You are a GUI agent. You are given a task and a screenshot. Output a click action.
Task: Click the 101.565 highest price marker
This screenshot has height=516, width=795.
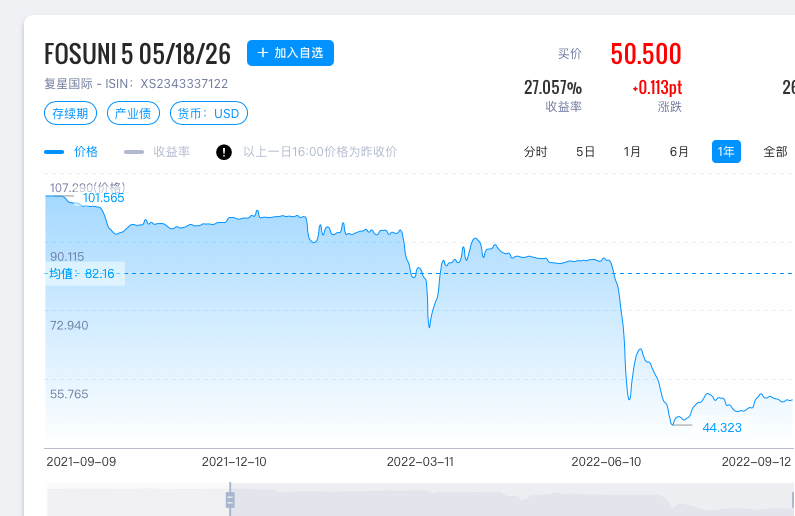(x=103, y=198)
